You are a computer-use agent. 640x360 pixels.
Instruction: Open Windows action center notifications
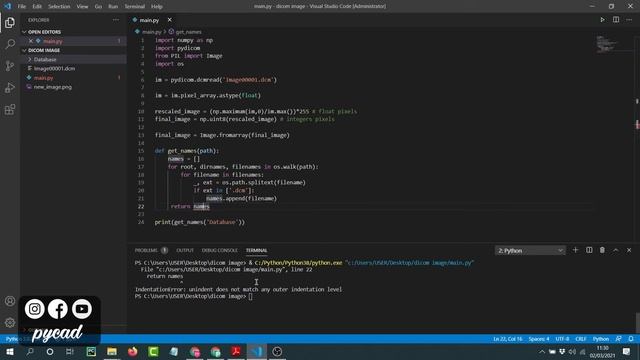coord(627,351)
